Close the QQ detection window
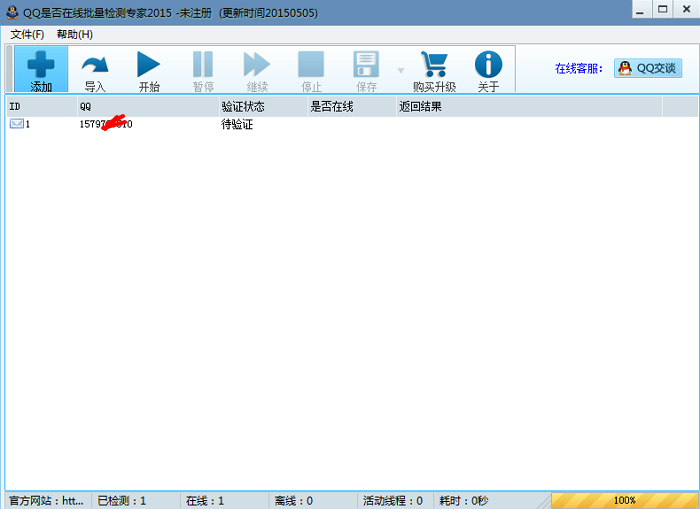This screenshot has height=509, width=700. 687,9
